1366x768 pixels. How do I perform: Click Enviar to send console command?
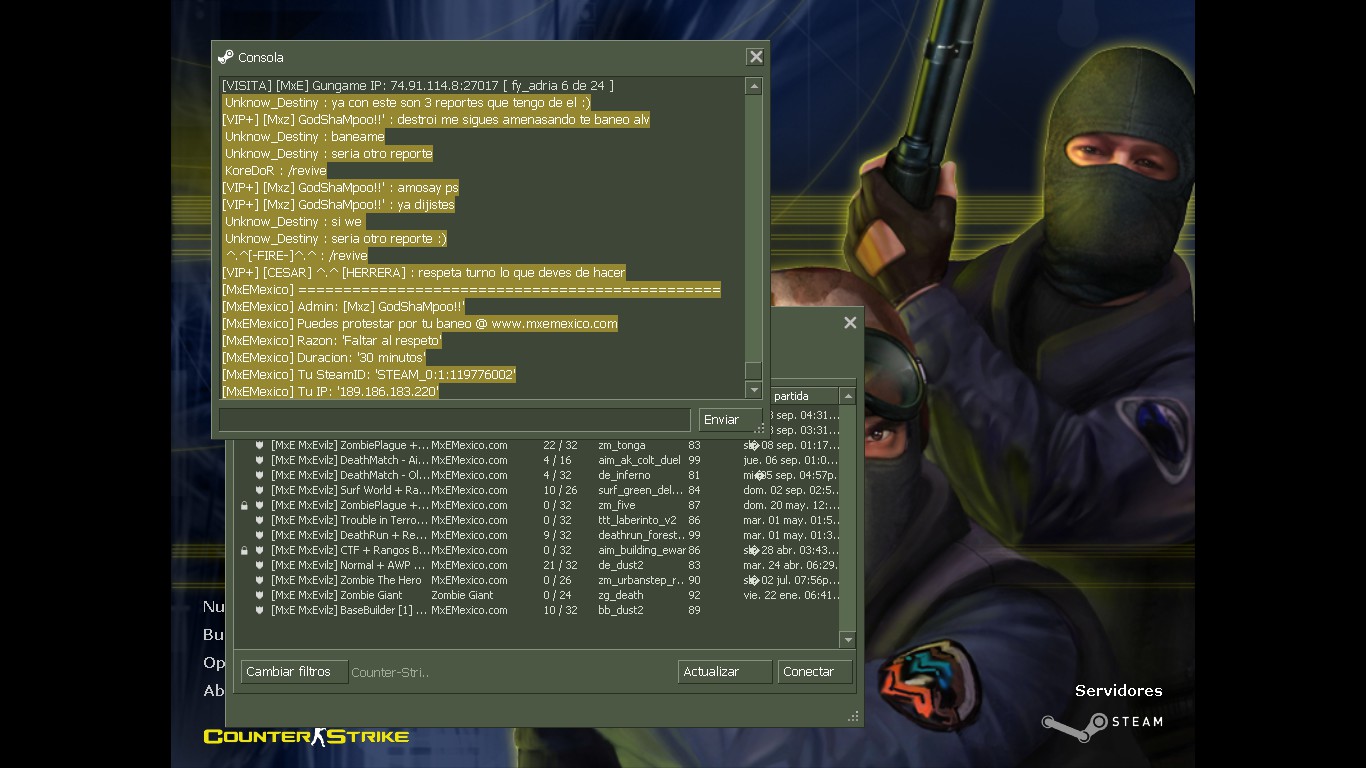[730, 419]
